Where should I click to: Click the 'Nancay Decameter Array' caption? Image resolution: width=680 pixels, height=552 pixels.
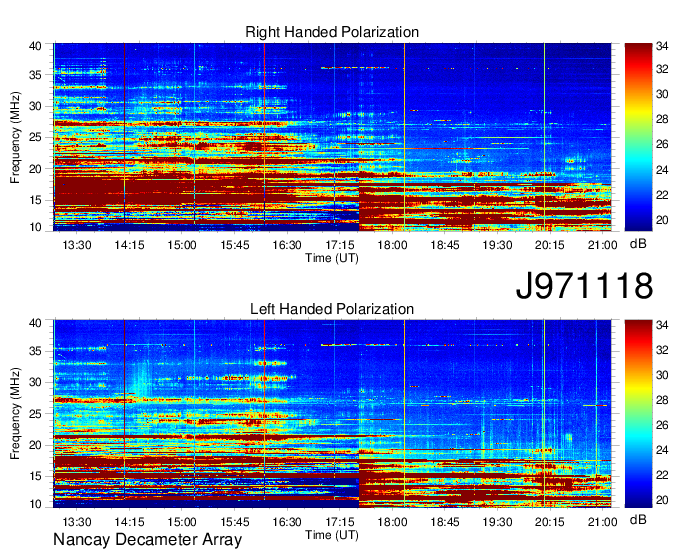tap(147, 540)
